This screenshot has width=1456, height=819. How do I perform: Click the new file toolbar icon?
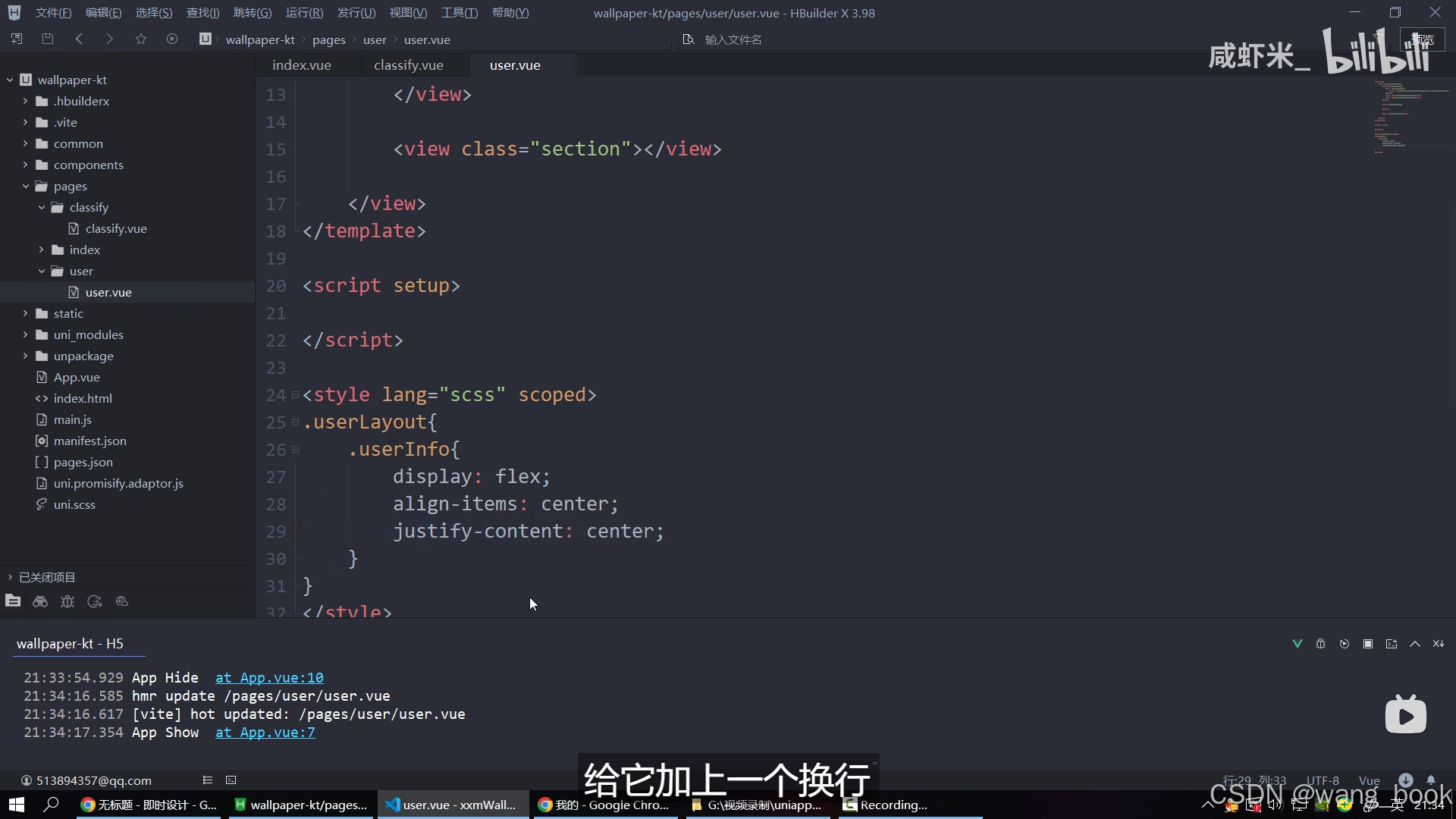coord(17,39)
